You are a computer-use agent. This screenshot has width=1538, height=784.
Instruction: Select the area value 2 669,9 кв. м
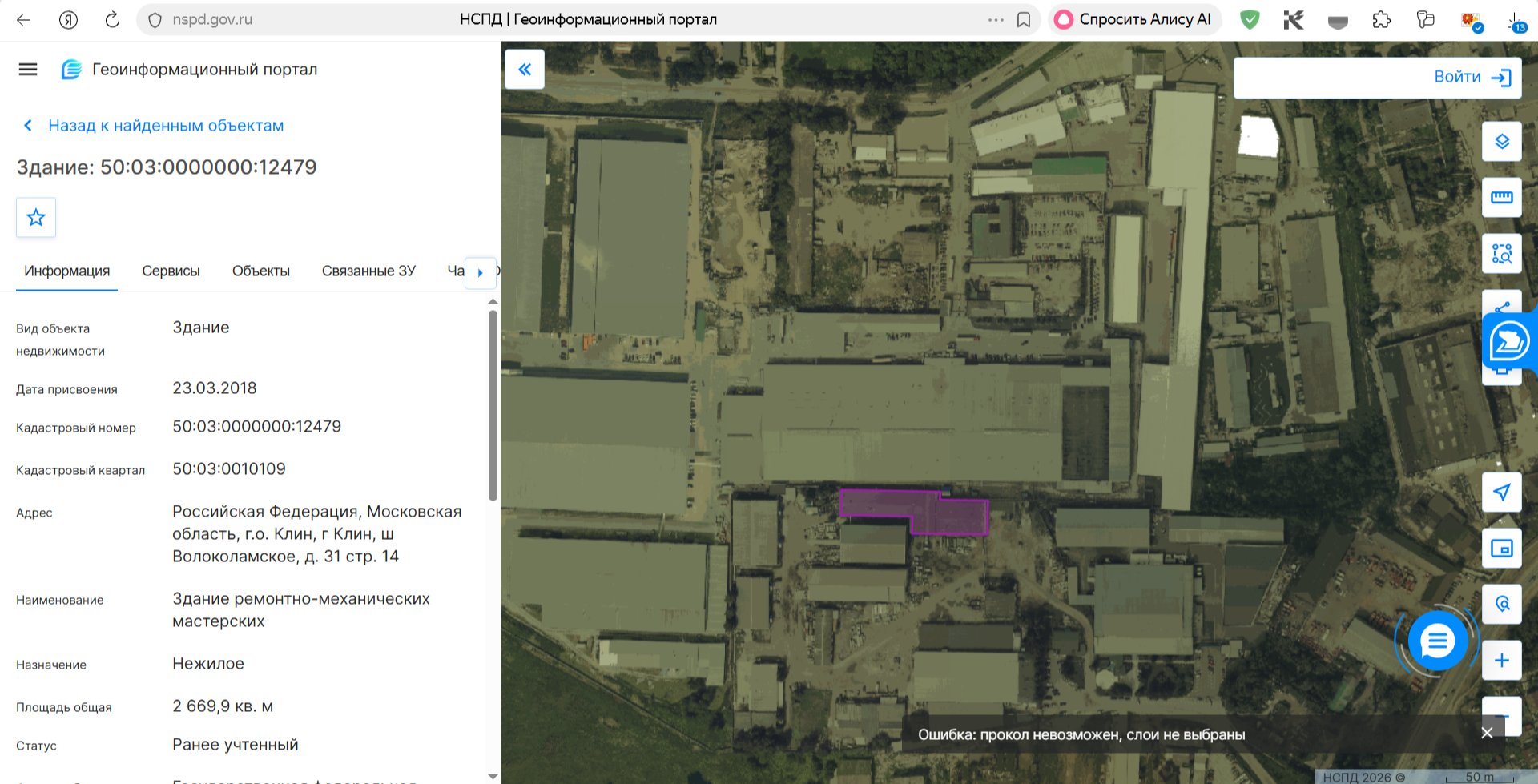click(x=223, y=706)
